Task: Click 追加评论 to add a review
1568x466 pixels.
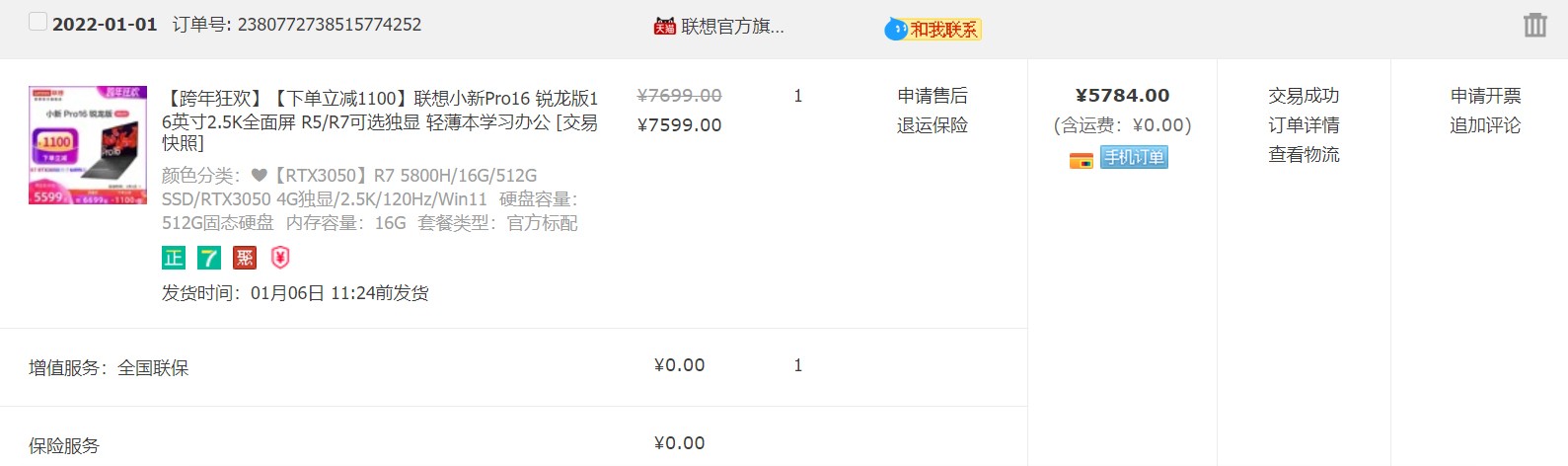Action: (1485, 125)
